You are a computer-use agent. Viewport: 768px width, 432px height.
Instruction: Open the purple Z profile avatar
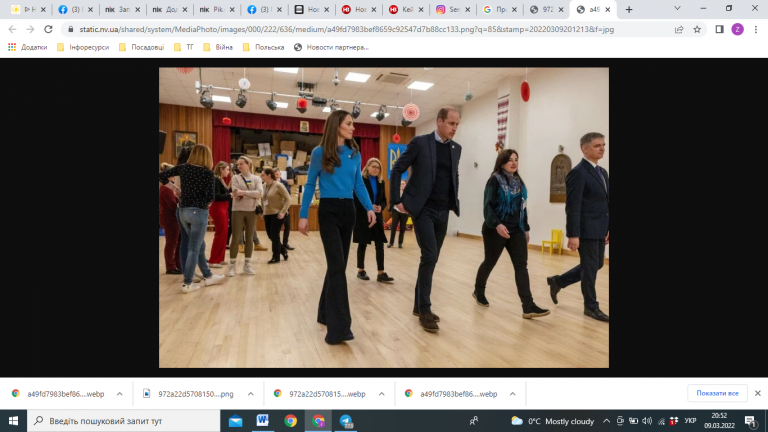click(x=737, y=29)
